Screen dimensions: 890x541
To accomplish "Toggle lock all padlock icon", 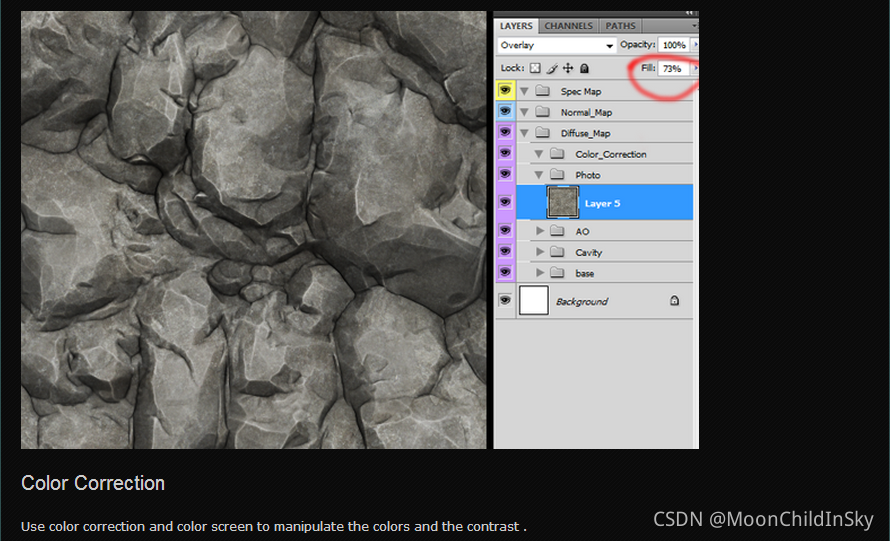I will click(x=584, y=68).
